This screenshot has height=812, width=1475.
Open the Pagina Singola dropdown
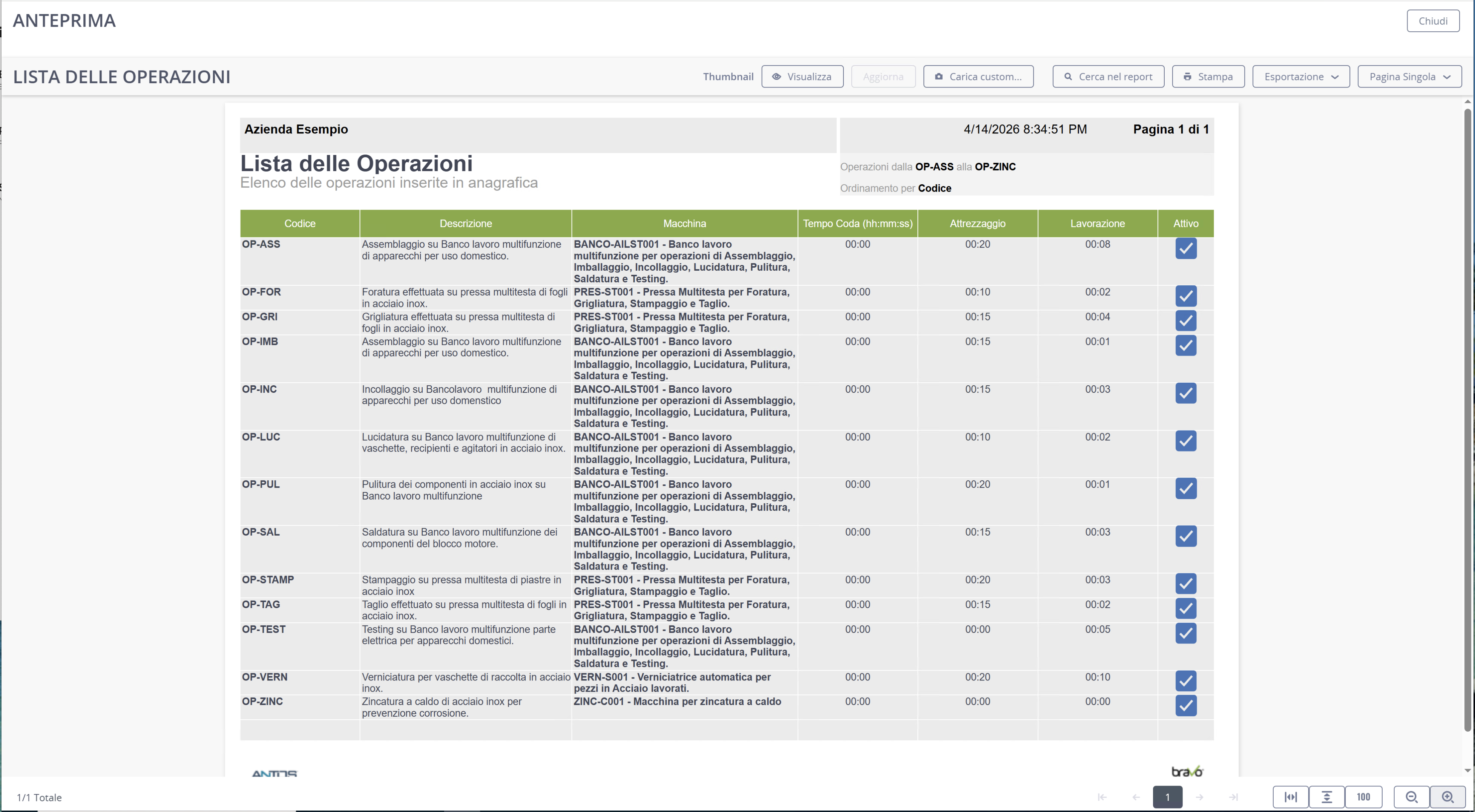1409,77
